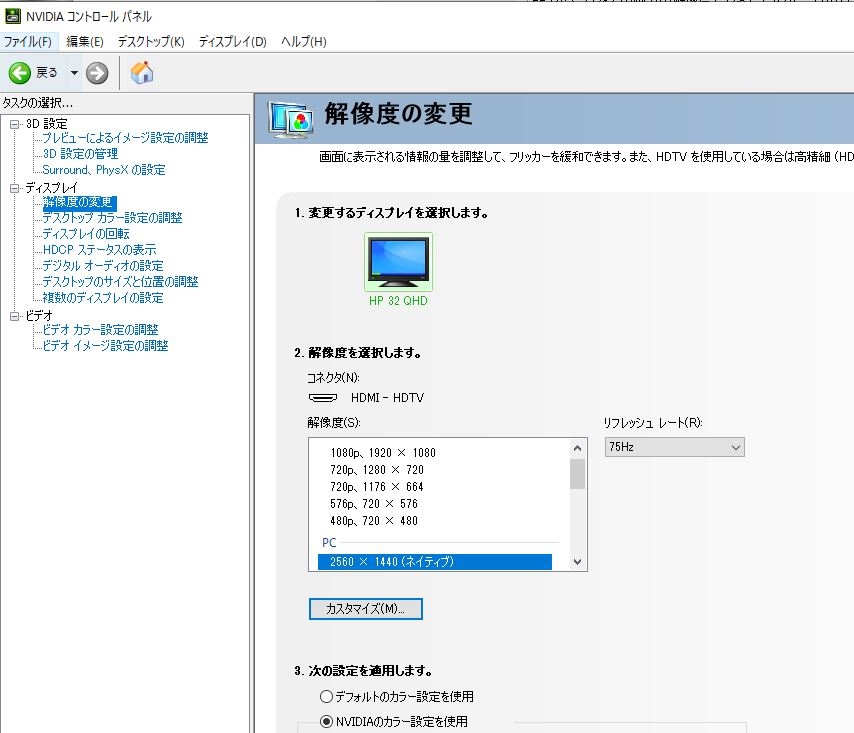
Task: Open the リフレッシュ レート 75Hz dropdown
Action: (x=674, y=447)
